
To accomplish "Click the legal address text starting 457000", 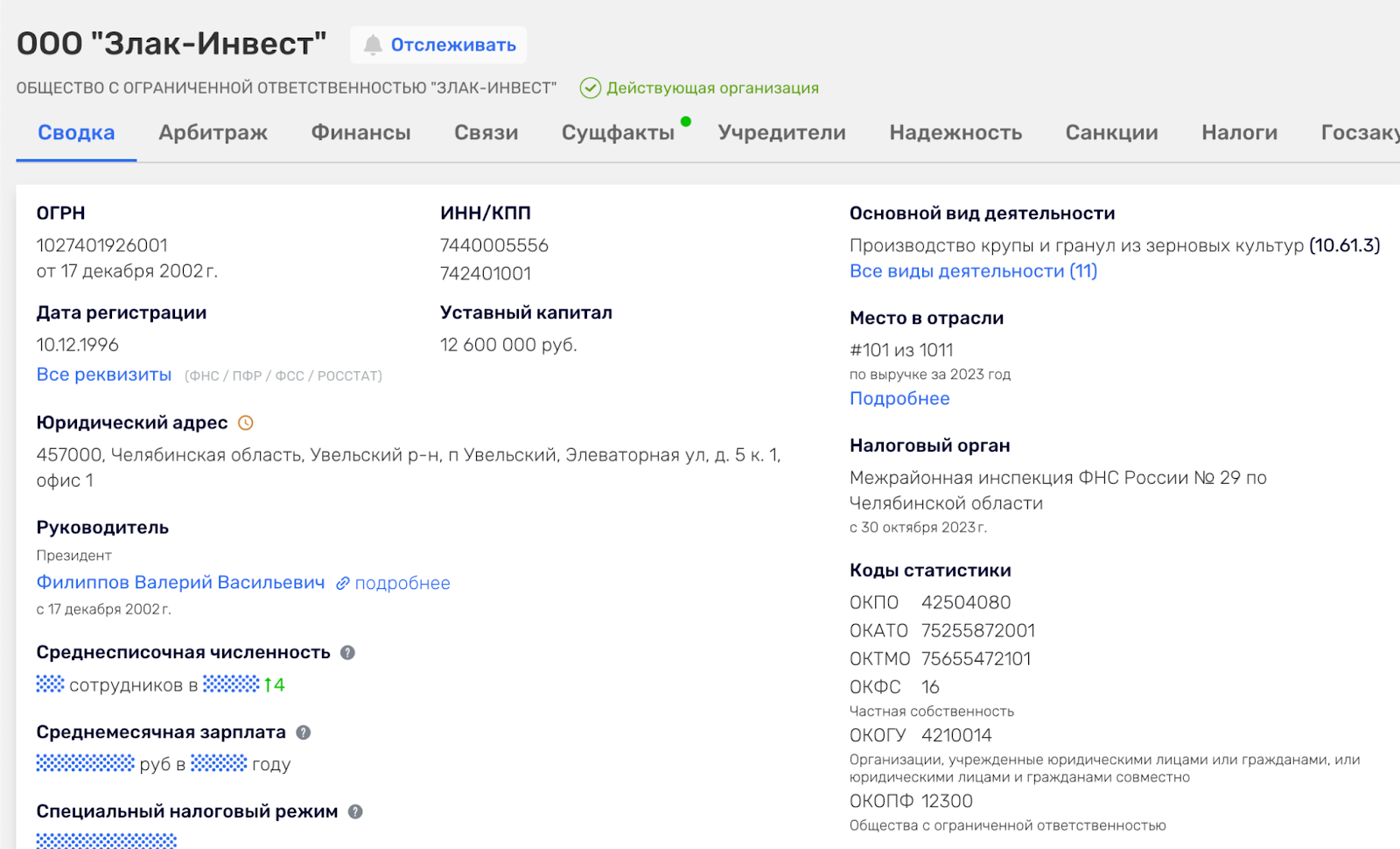I will tap(409, 467).
